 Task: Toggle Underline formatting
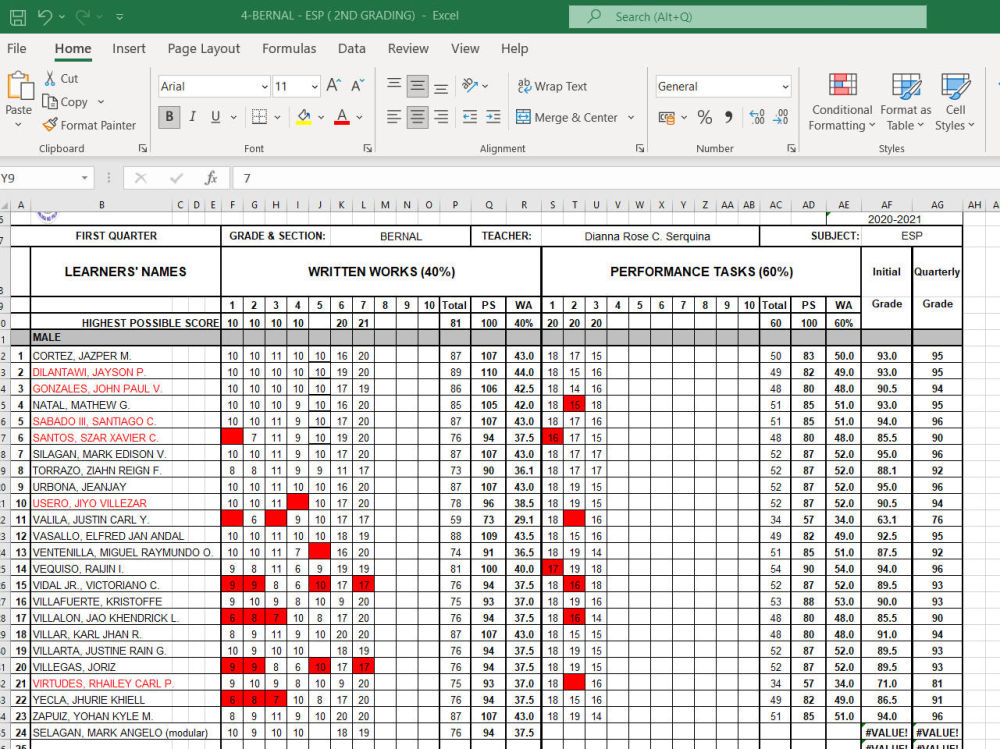coord(216,117)
